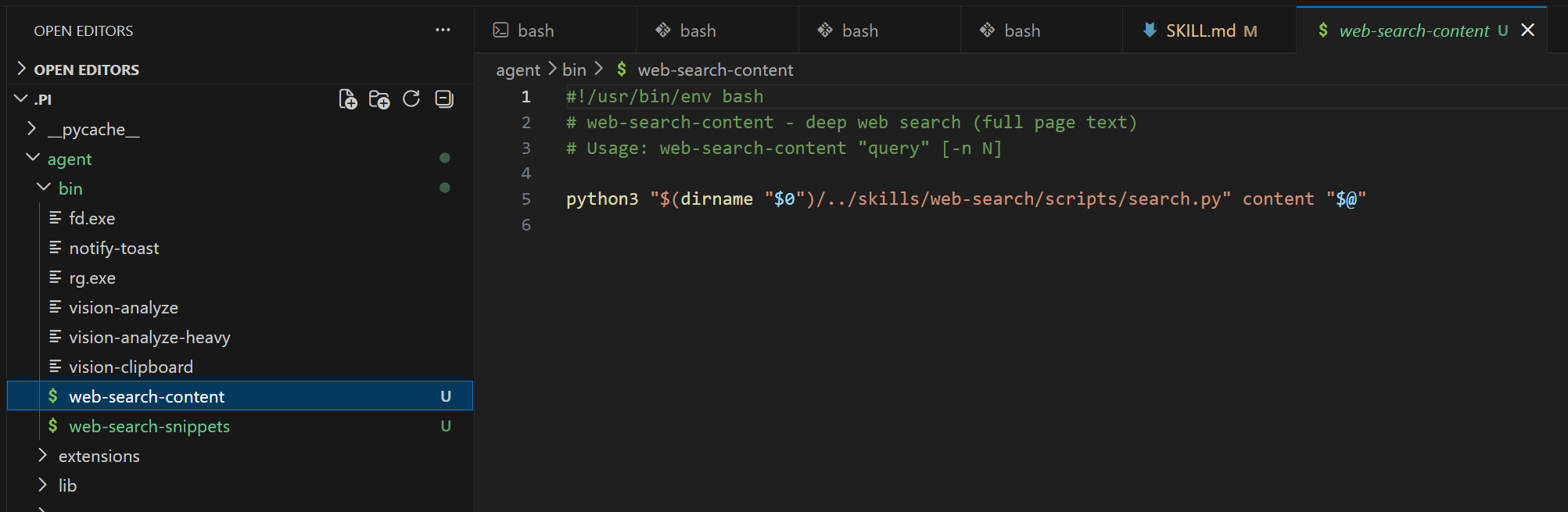Click line number 1 in the gutter
The height and width of the screenshot is (512, 1568).
point(526,97)
